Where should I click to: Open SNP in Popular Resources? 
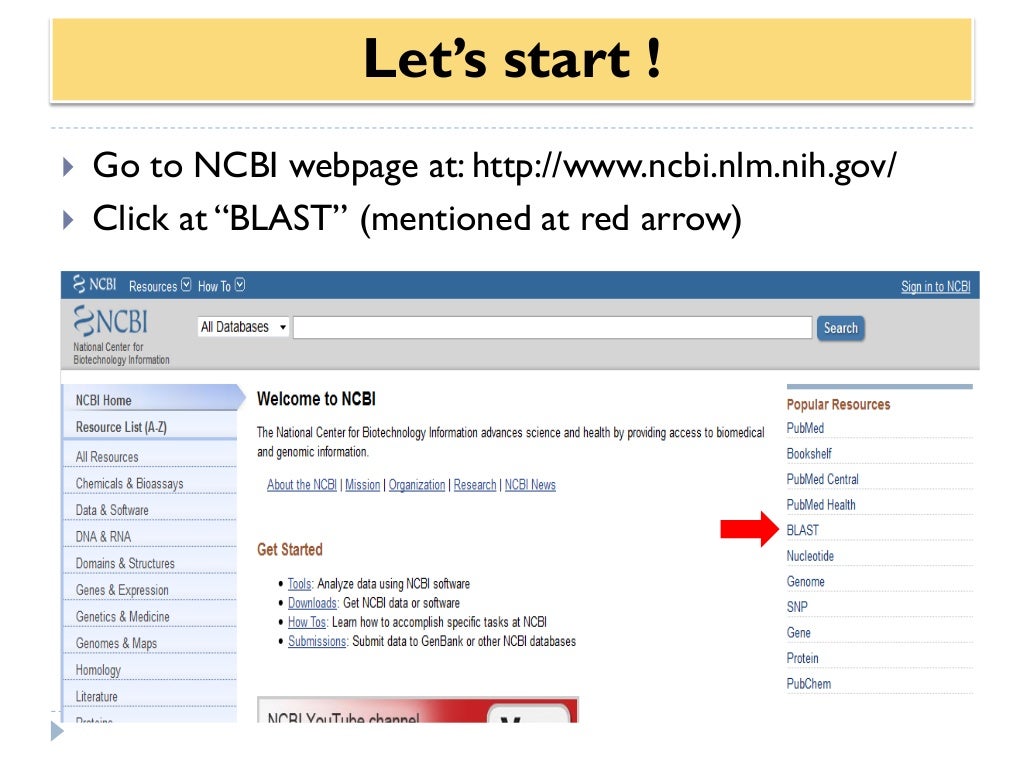coord(797,607)
